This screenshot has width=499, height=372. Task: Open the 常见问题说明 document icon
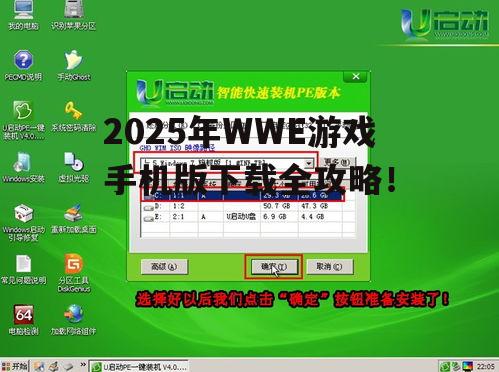point(23,269)
